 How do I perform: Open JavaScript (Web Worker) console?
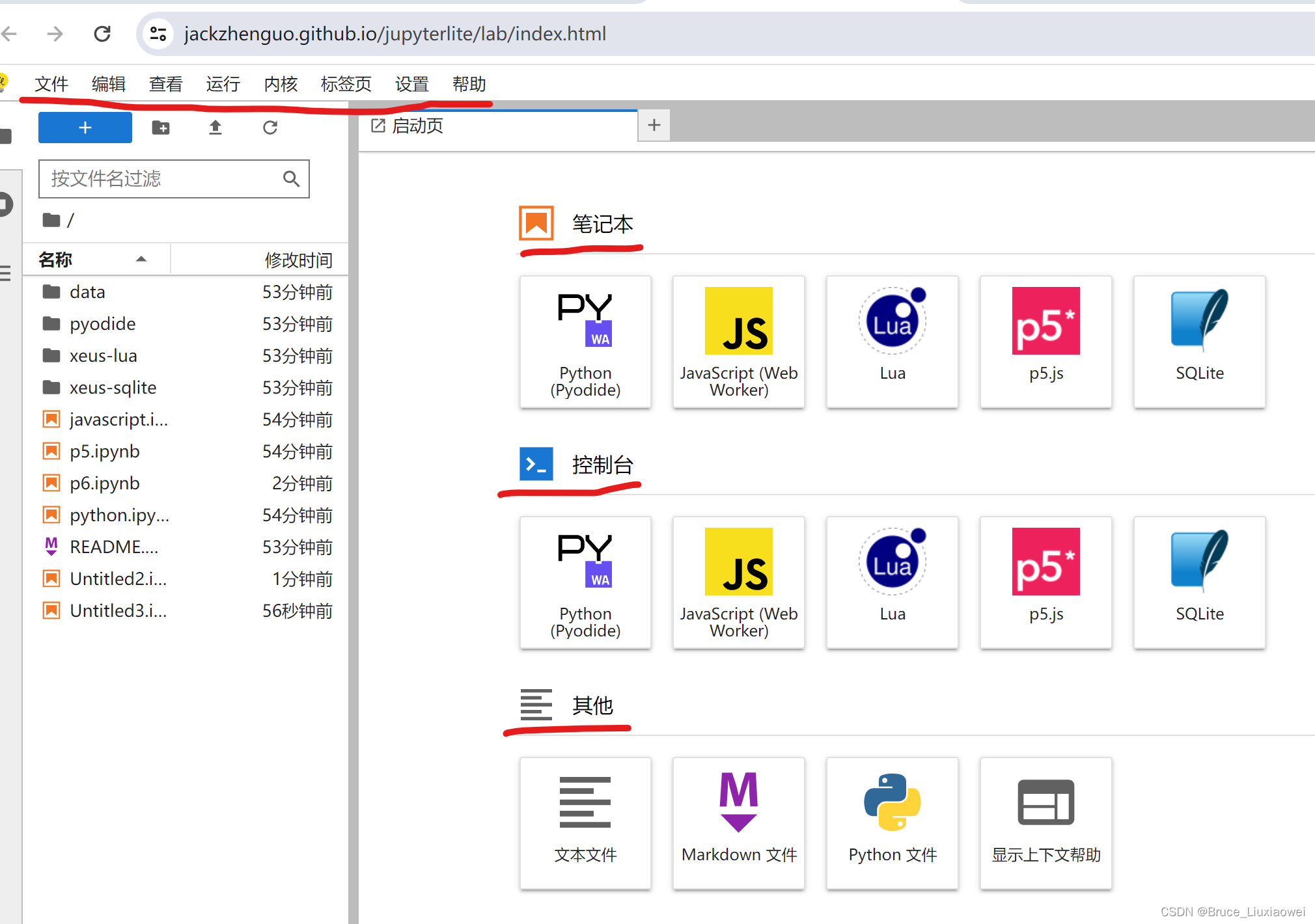[739, 583]
